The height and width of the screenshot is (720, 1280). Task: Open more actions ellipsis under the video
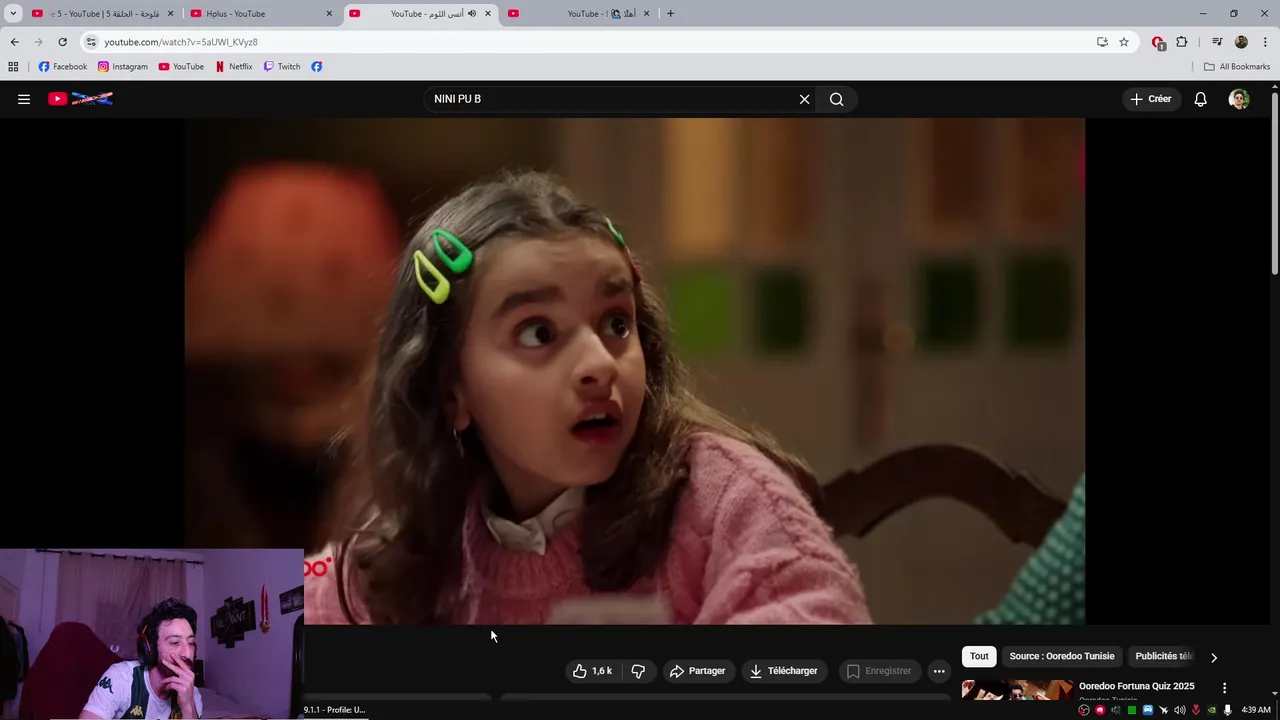click(x=939, y=671)
